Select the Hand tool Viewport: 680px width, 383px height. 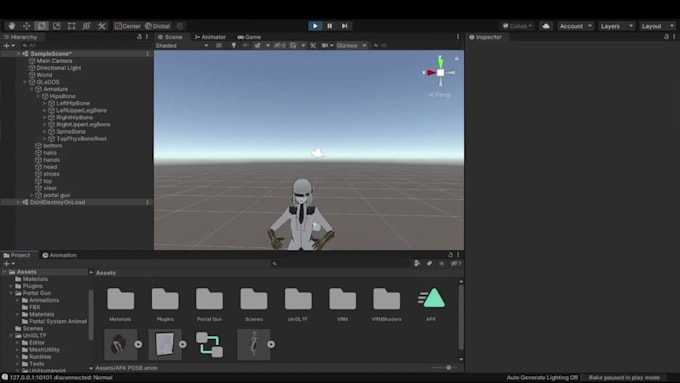coord(11,26)
